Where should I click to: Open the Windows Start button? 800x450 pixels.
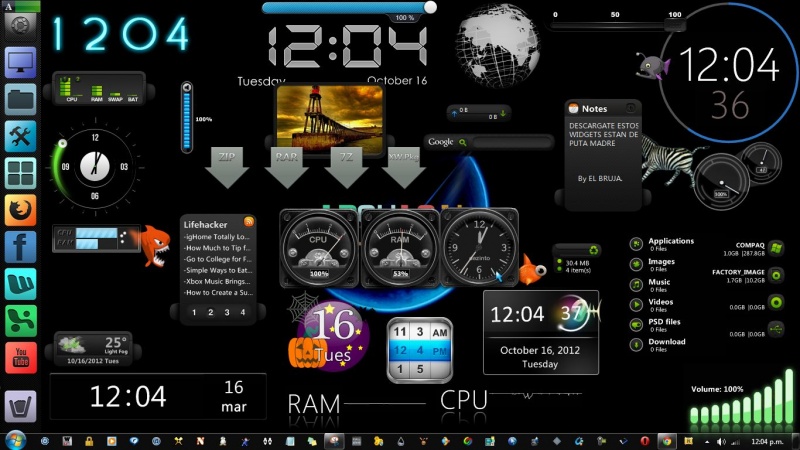click(x=14, y=440)
